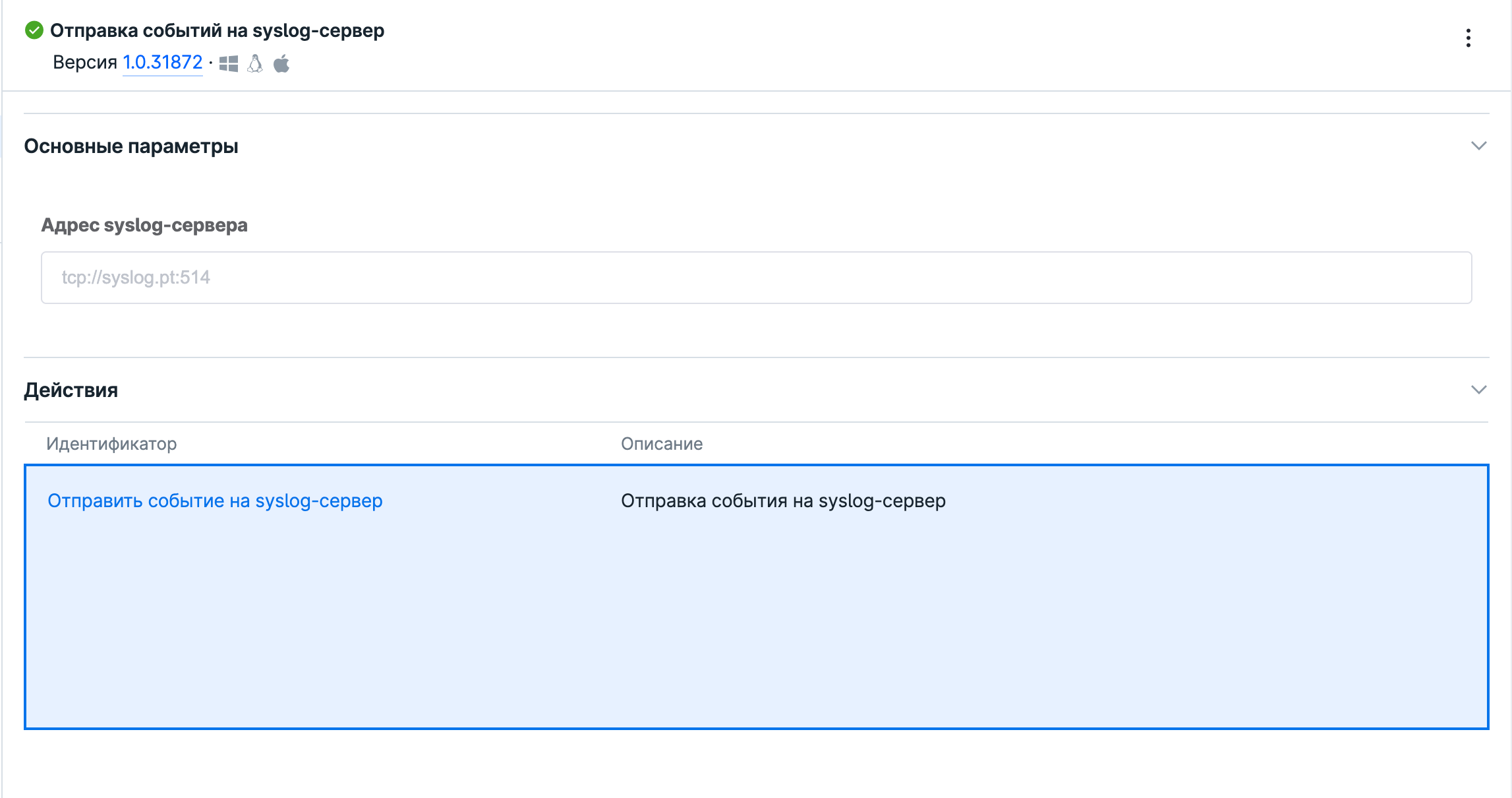This screenshot has width=1512, height=798.
Task: Click the Apple macOS icon
Action: point(281,64)
